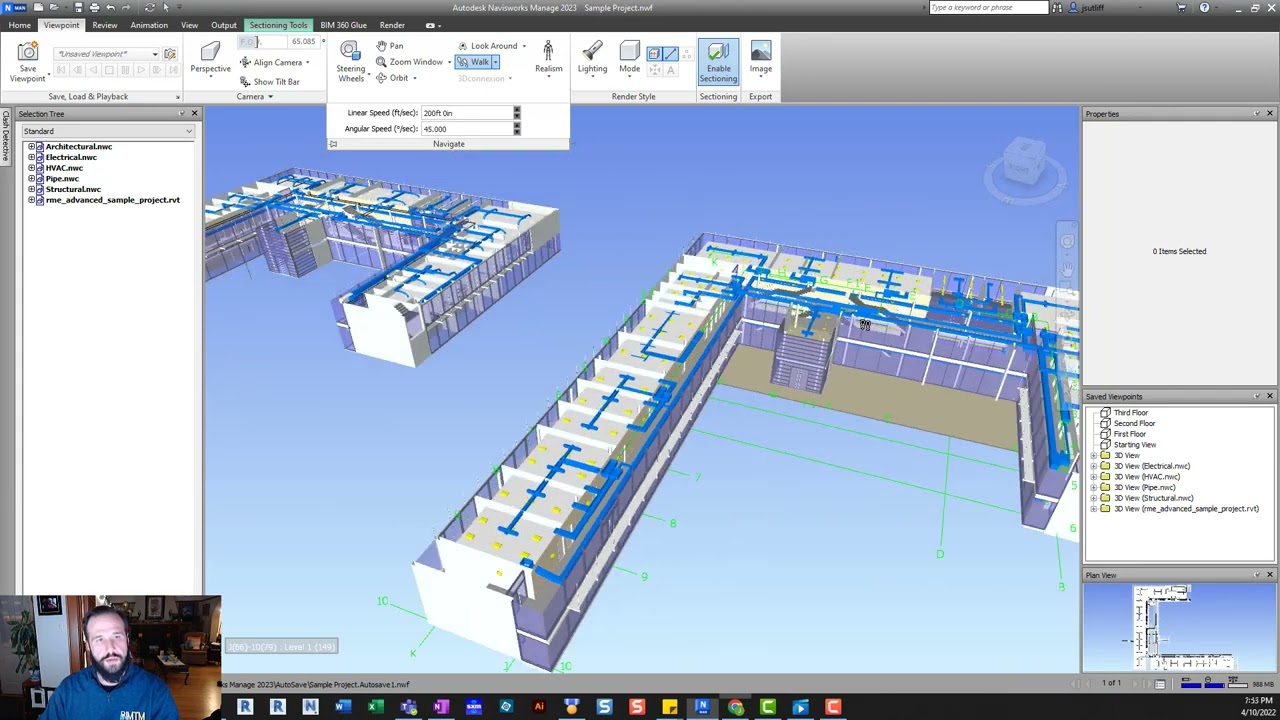
Task: Expand the HVAC.nwc tree node
Action: point(31,168)
